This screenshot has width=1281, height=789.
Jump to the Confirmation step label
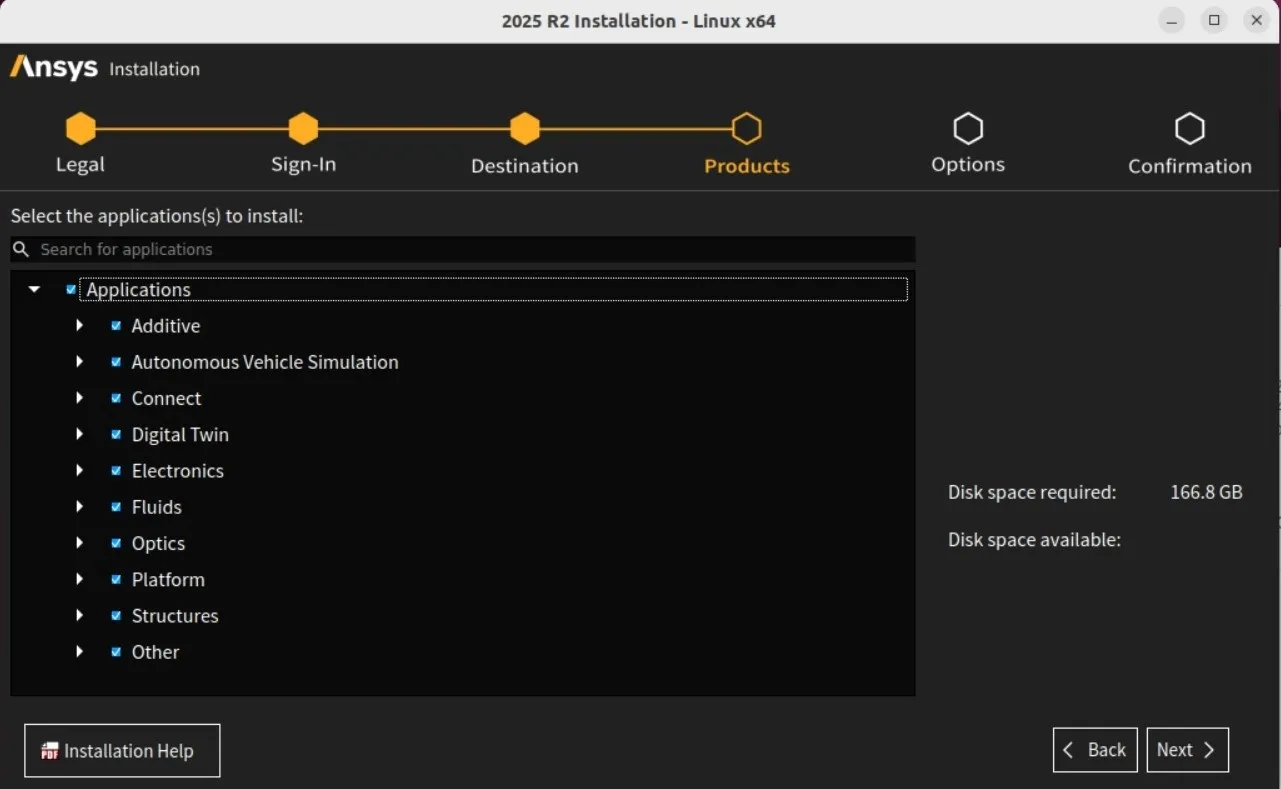click(x=1190, y=166)
